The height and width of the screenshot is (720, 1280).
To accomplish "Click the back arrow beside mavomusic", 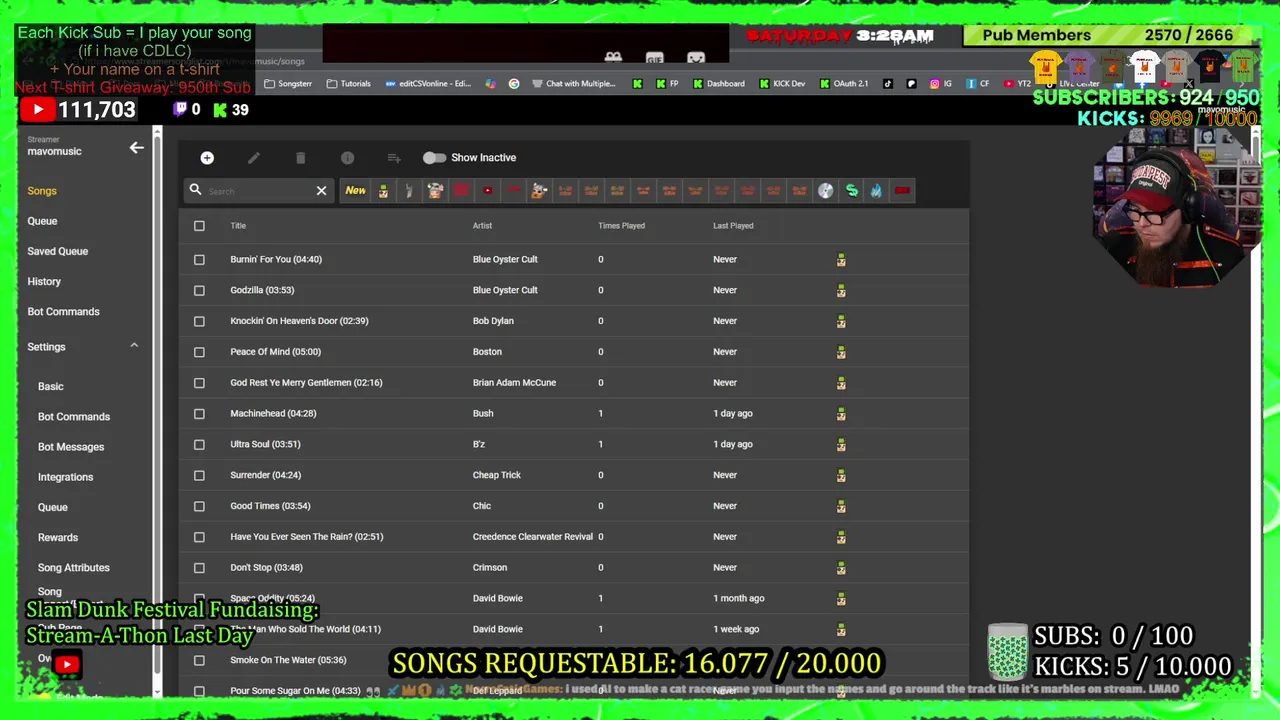I will (x=136, y=148).
